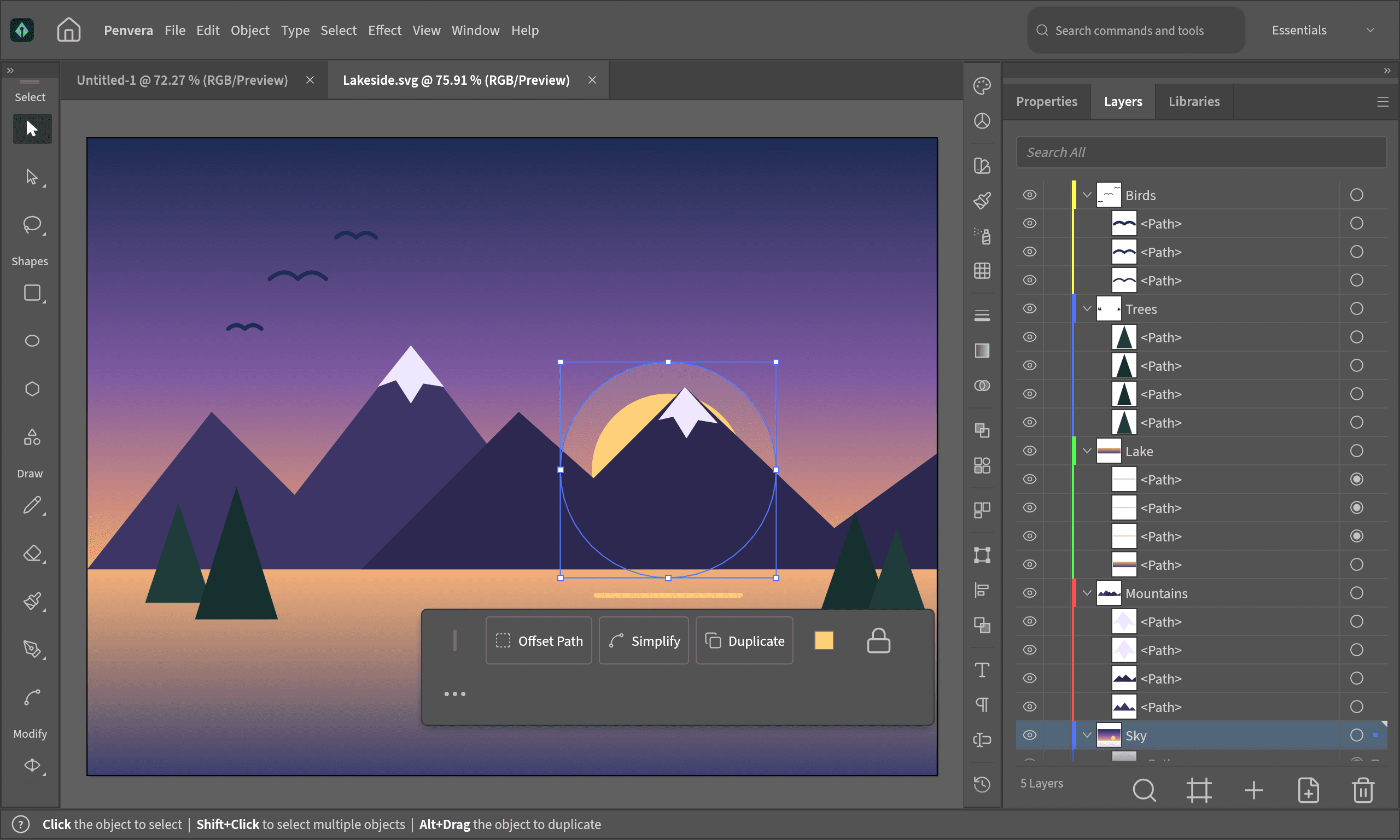Collapse the Birds layer
The height and width of the screenshot is (840, 1400).
pos(1087,195)
